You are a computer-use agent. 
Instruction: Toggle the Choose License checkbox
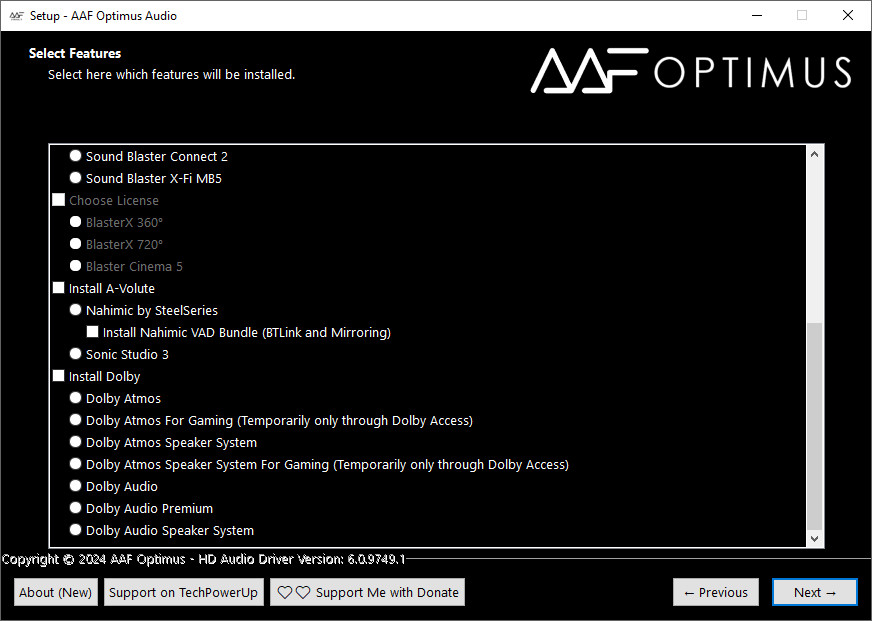pyautogui.click(x=58, y=200)
